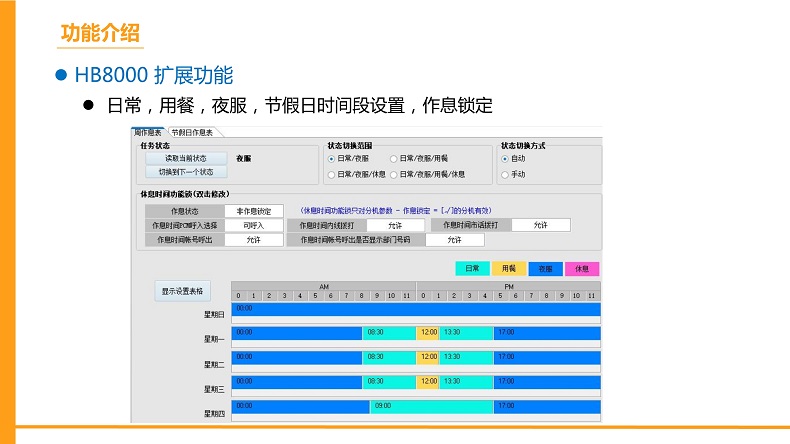The height and width of the screenshot is (444, 790).
Task: Choose 手动 switching mode radio
Action: pos(513,174)
